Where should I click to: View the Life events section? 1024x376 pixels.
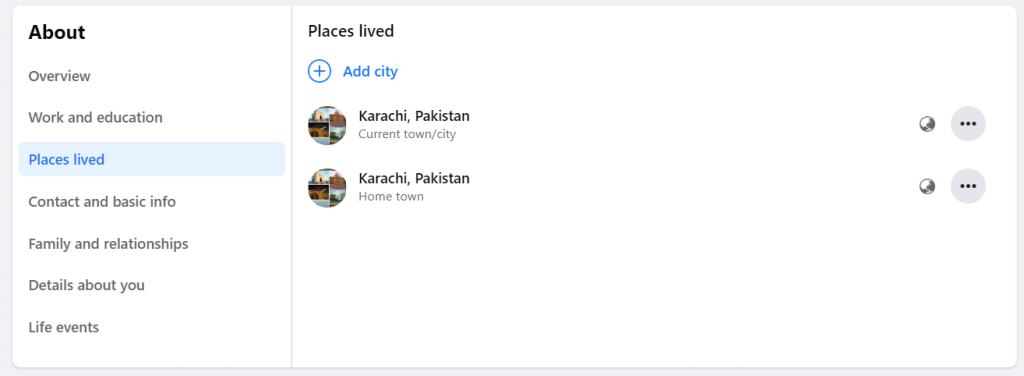tap(63, 327)
